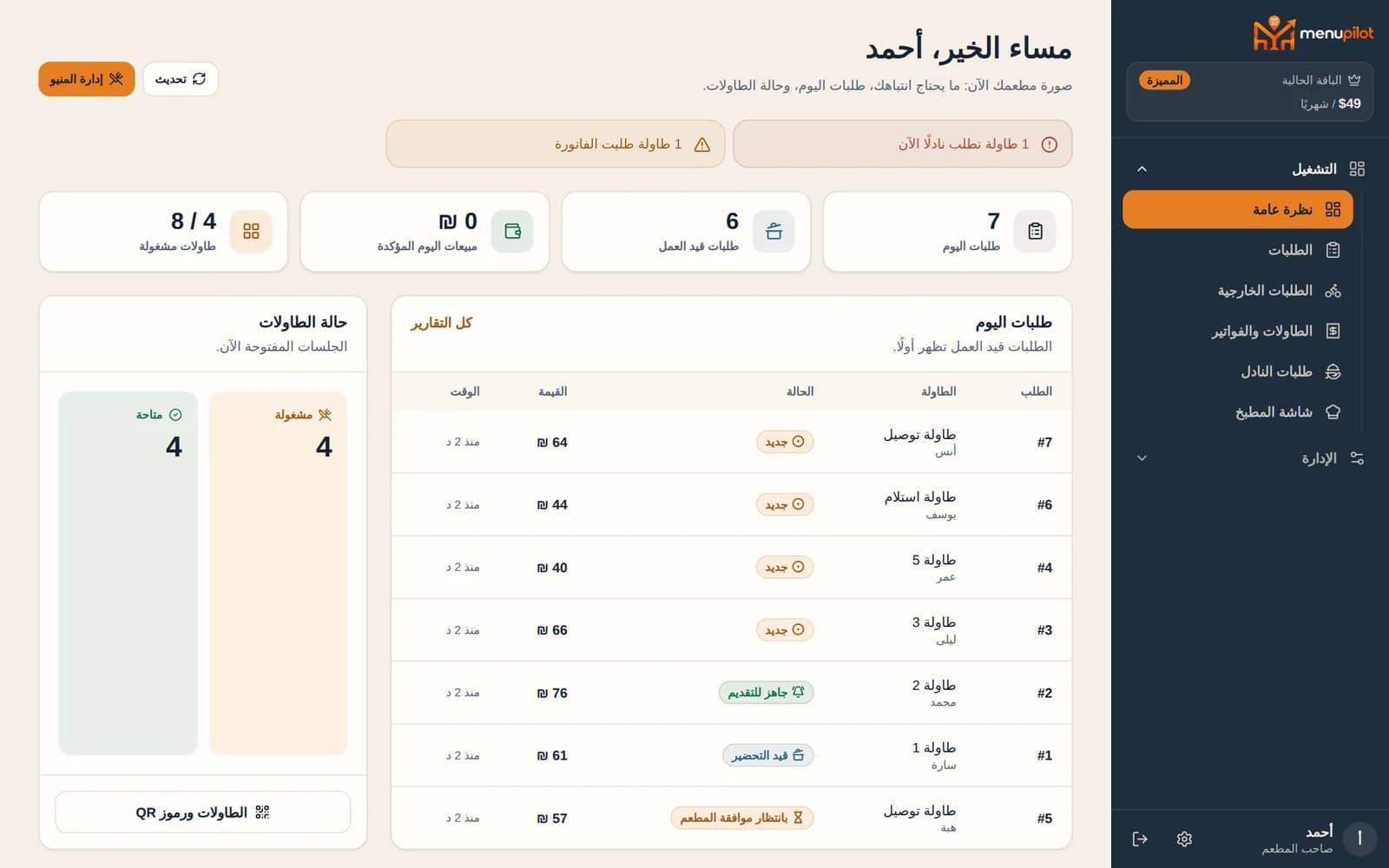Click wallet icon in مبيعات اليوم المؤكدة card
Screen dimensions: 1389x868
(512, 231)
